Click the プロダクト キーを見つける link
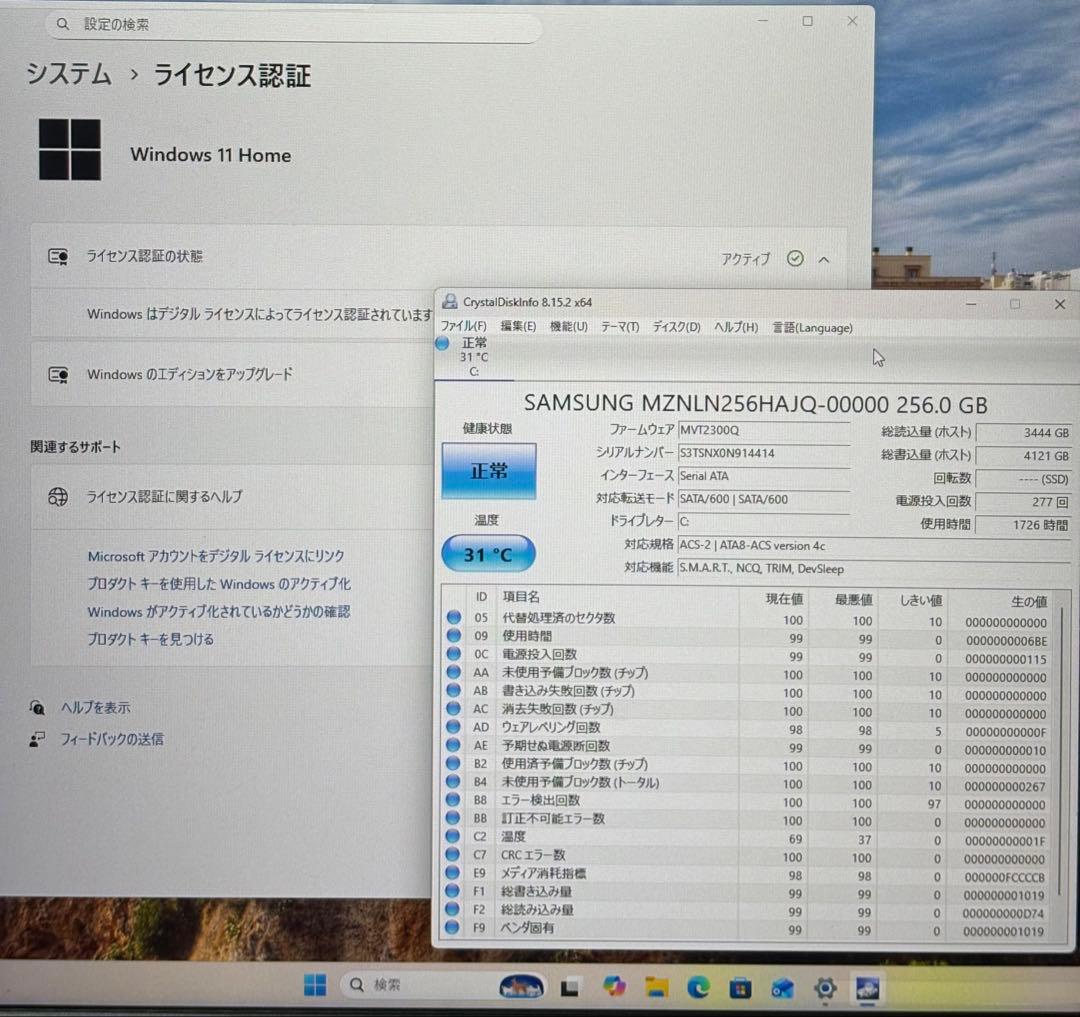Image resolution: width=1080 pixels, height=1017 pixels. pos(153,639)
